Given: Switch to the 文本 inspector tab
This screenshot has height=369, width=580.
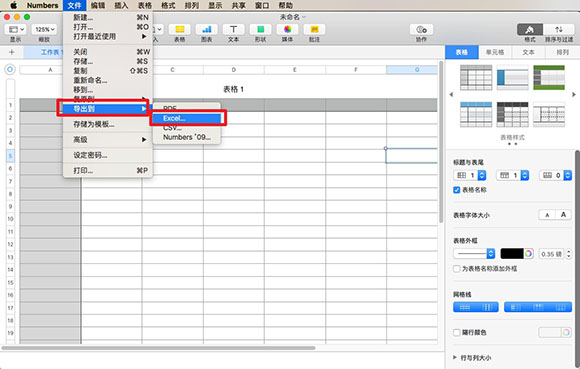Looking at the screenshot, I should coord(528,53).
